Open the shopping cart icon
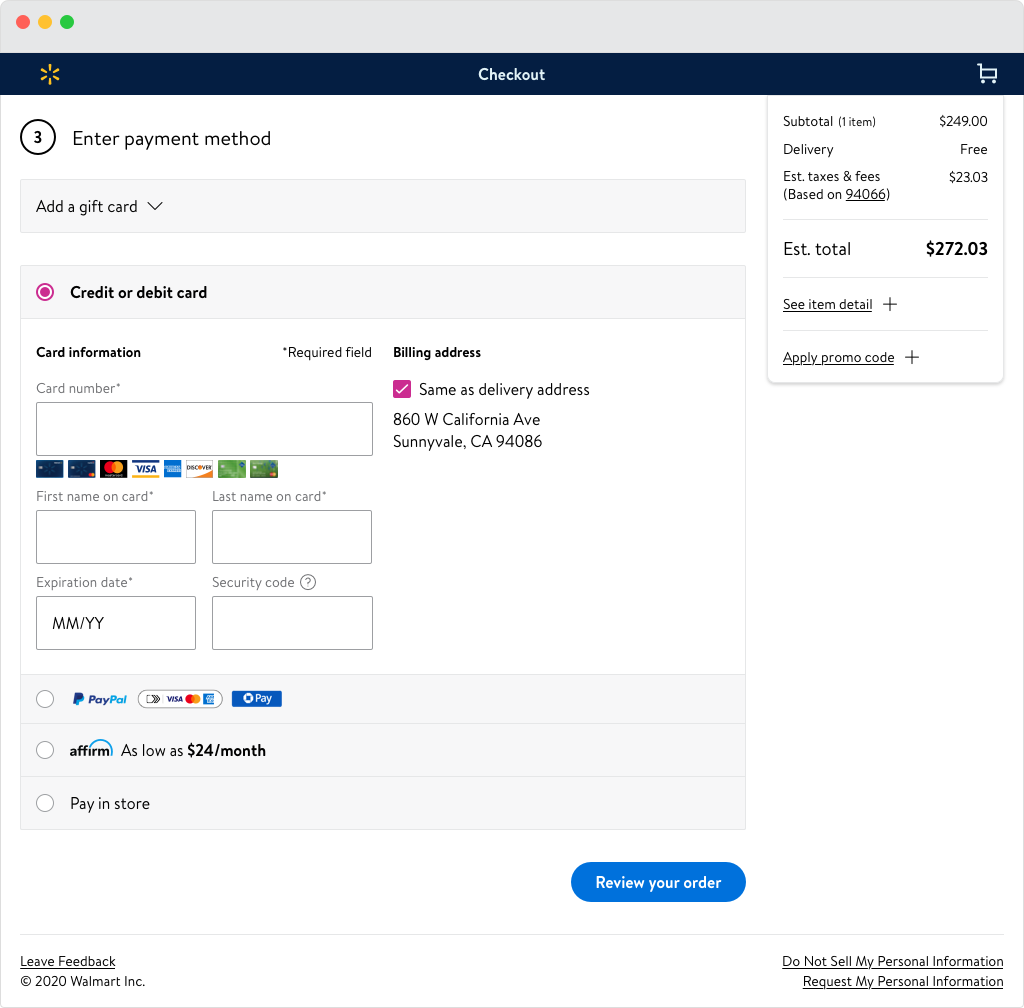 (987, 74)
